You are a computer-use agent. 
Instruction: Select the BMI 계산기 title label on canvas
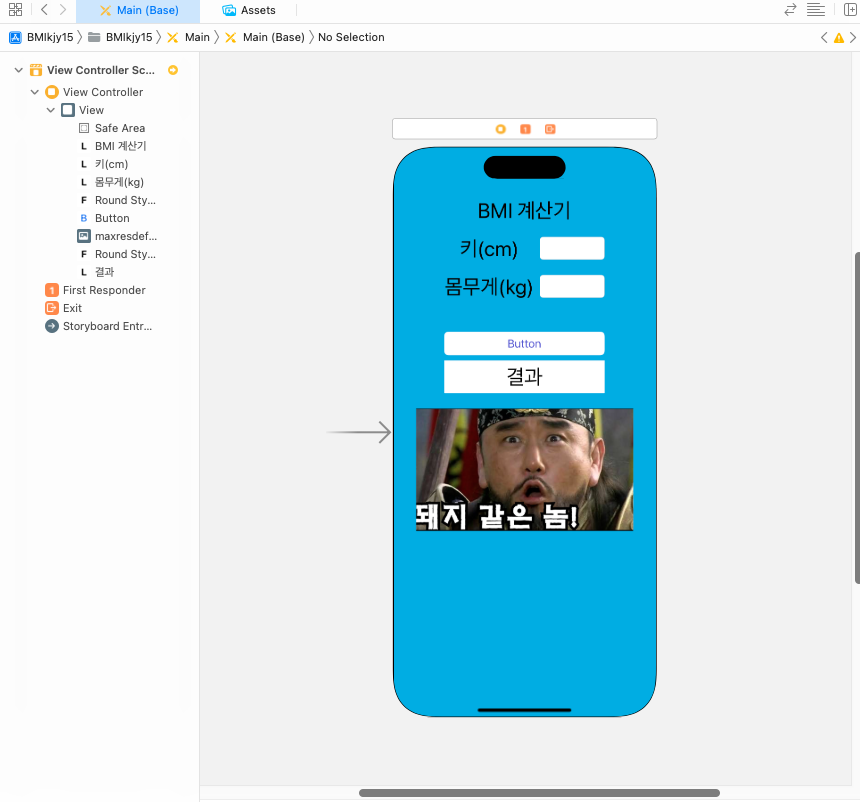tap(524, 211)
